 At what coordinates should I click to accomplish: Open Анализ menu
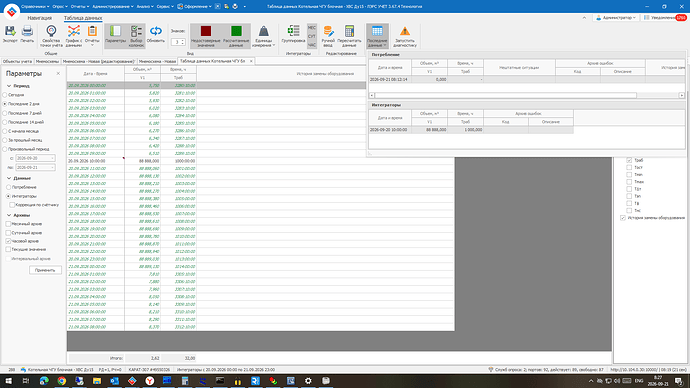[x=145, y=7]
